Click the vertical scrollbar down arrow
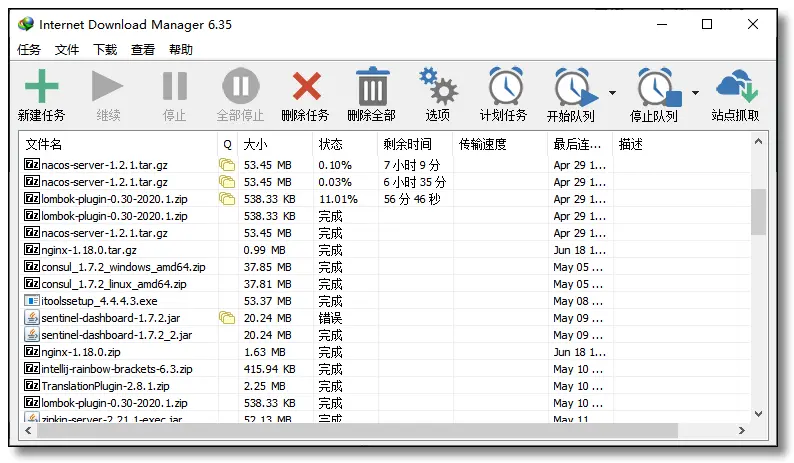 tap(758, 414)
